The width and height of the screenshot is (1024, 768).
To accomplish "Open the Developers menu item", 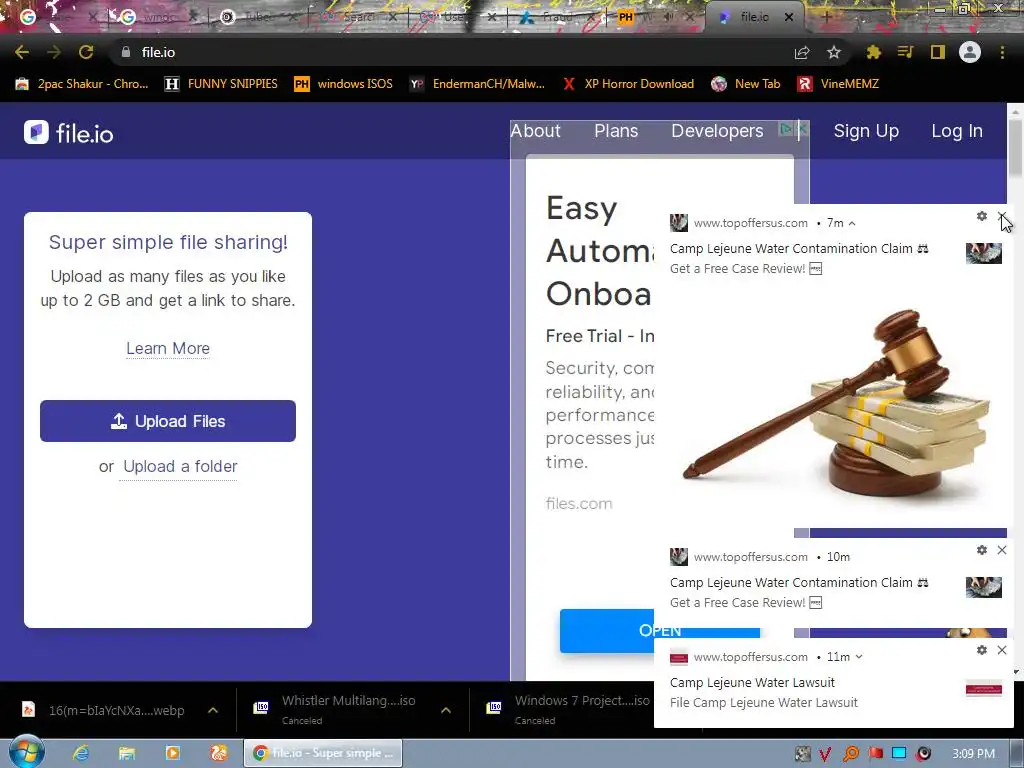I will pyautogui.click(x=717, y=131).
